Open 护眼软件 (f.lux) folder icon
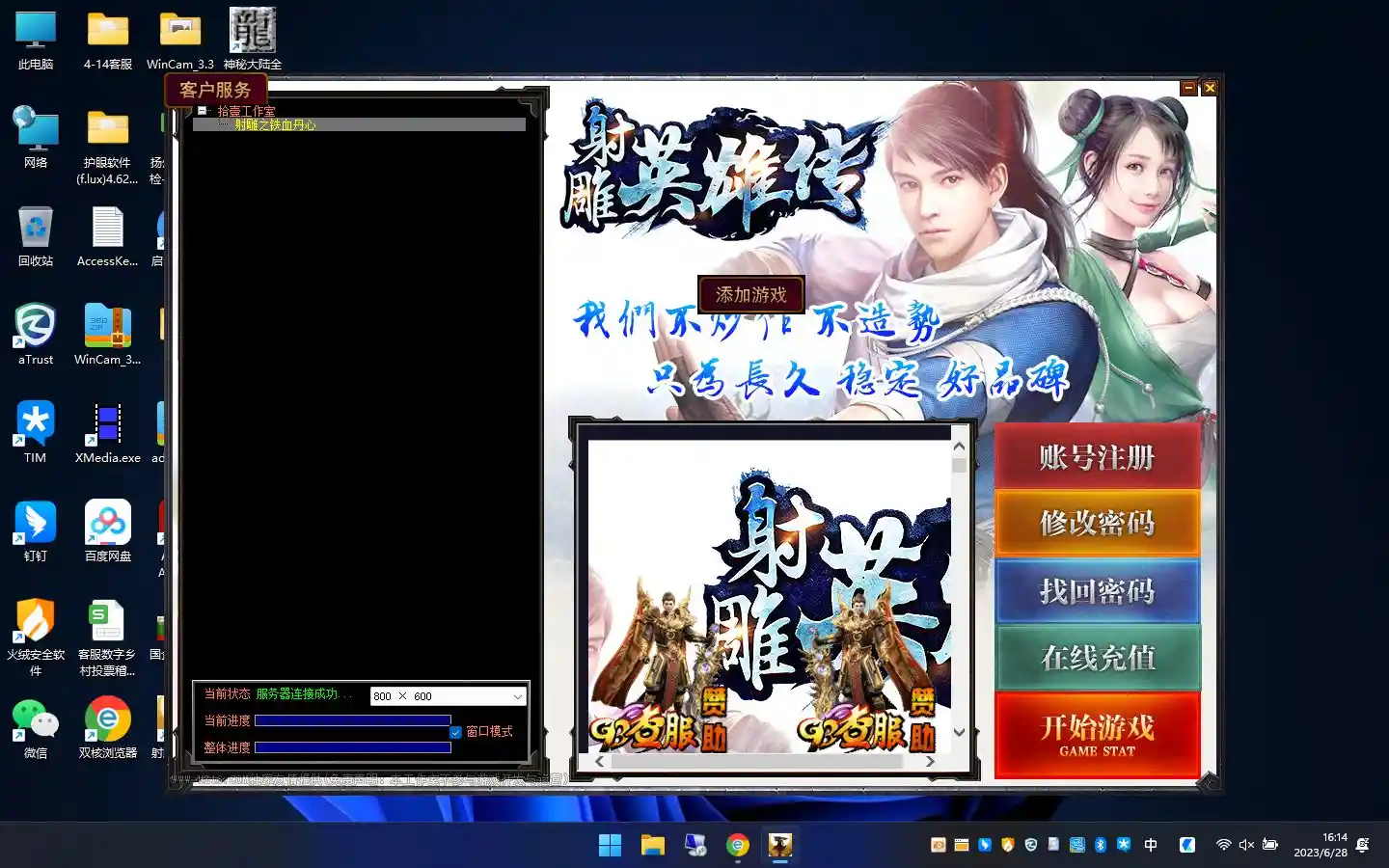 tap(108, 147)
